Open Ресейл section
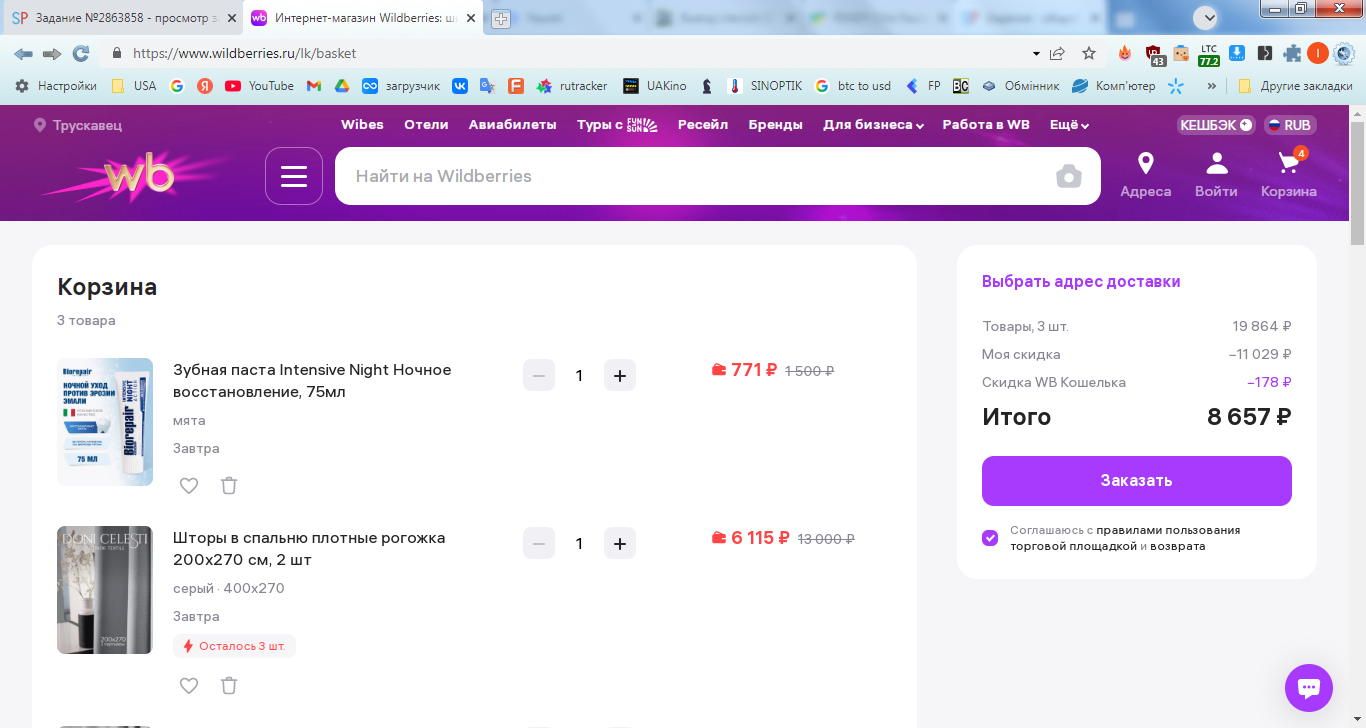 [703, 125]
